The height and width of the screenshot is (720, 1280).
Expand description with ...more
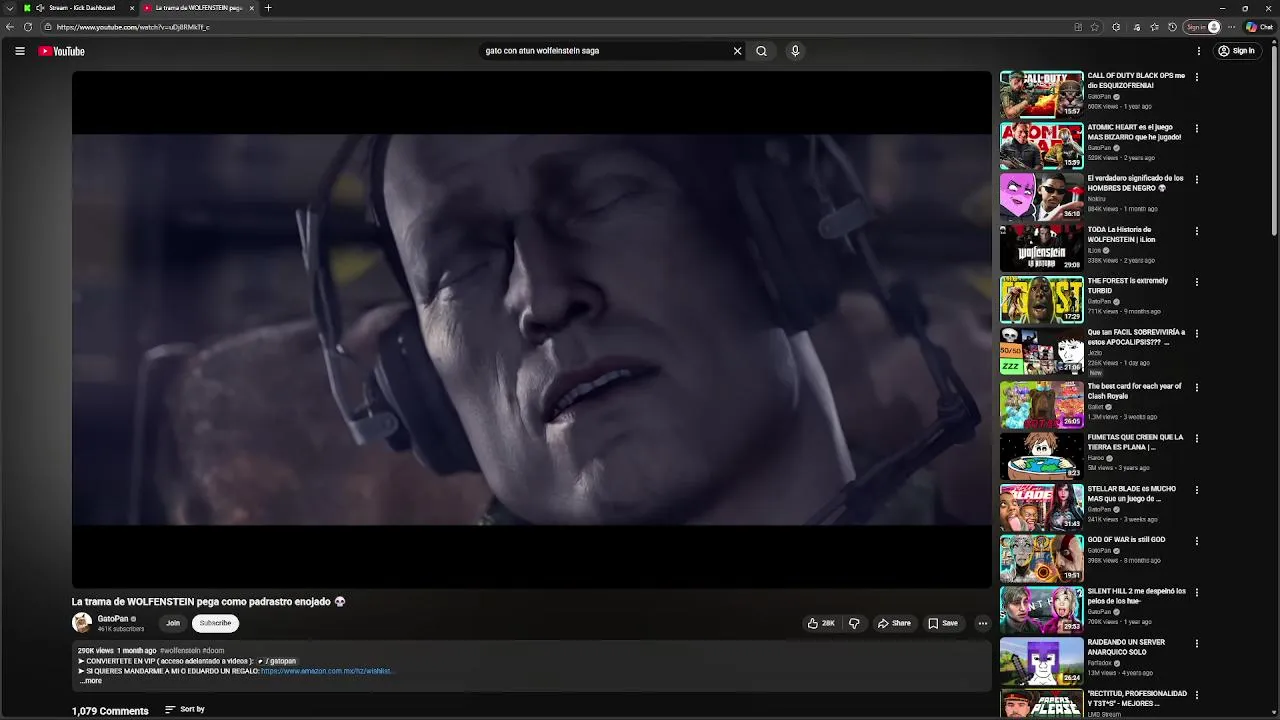tap(90, 681)
